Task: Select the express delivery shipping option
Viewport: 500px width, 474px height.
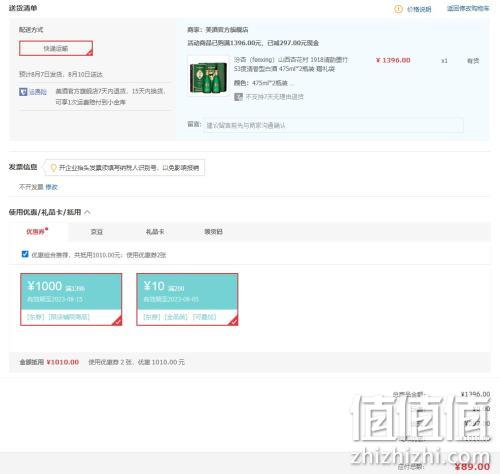Action: 56,48
